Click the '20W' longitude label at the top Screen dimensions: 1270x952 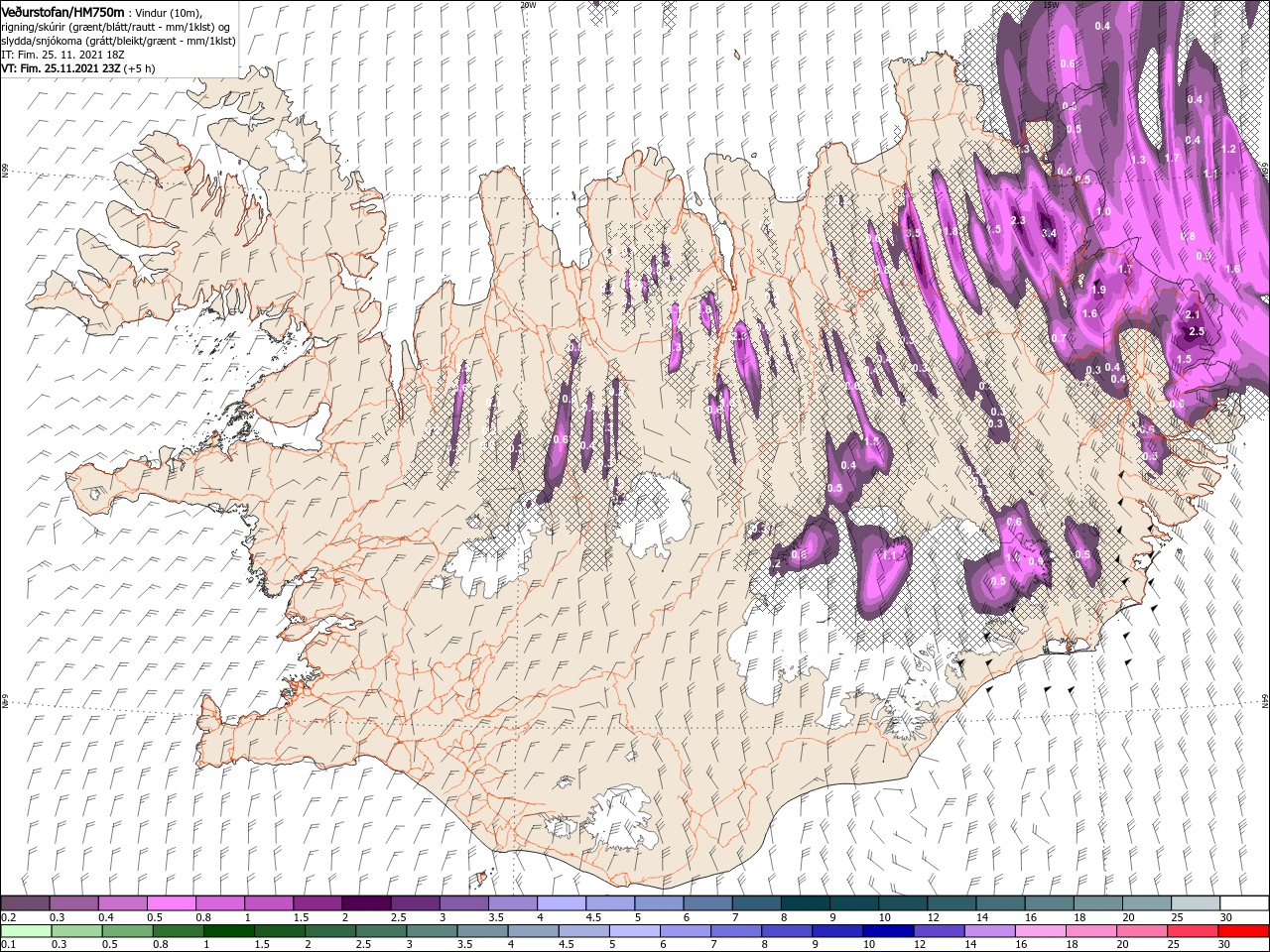(x=528, y=5)
